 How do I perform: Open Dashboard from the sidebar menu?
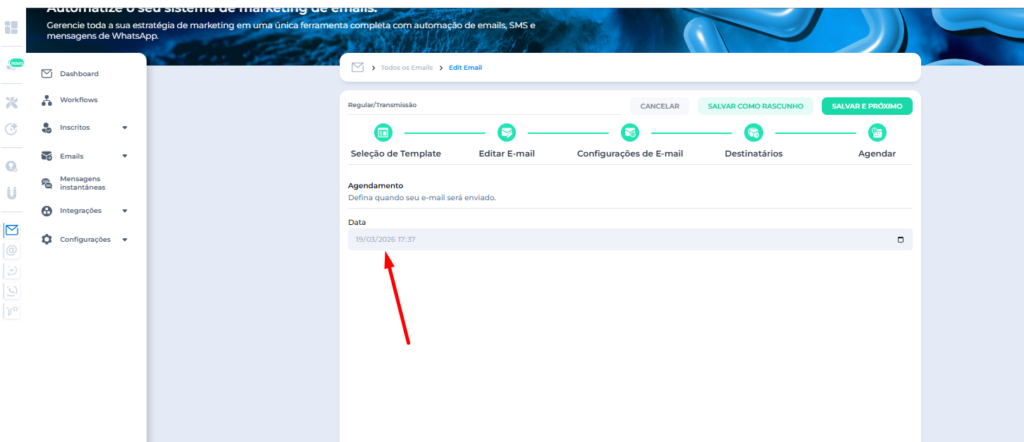coord(79,74)
